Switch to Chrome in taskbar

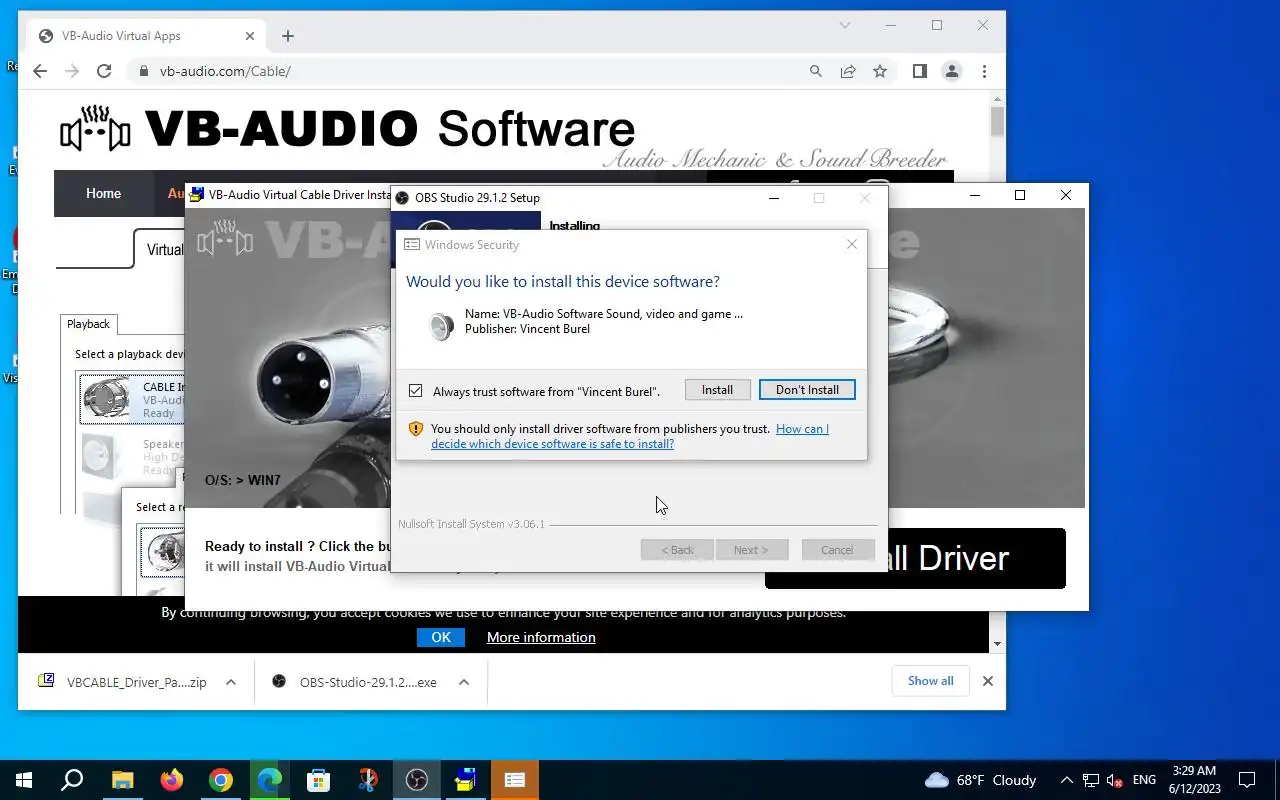pyautogui.click(x=220, y=780)
